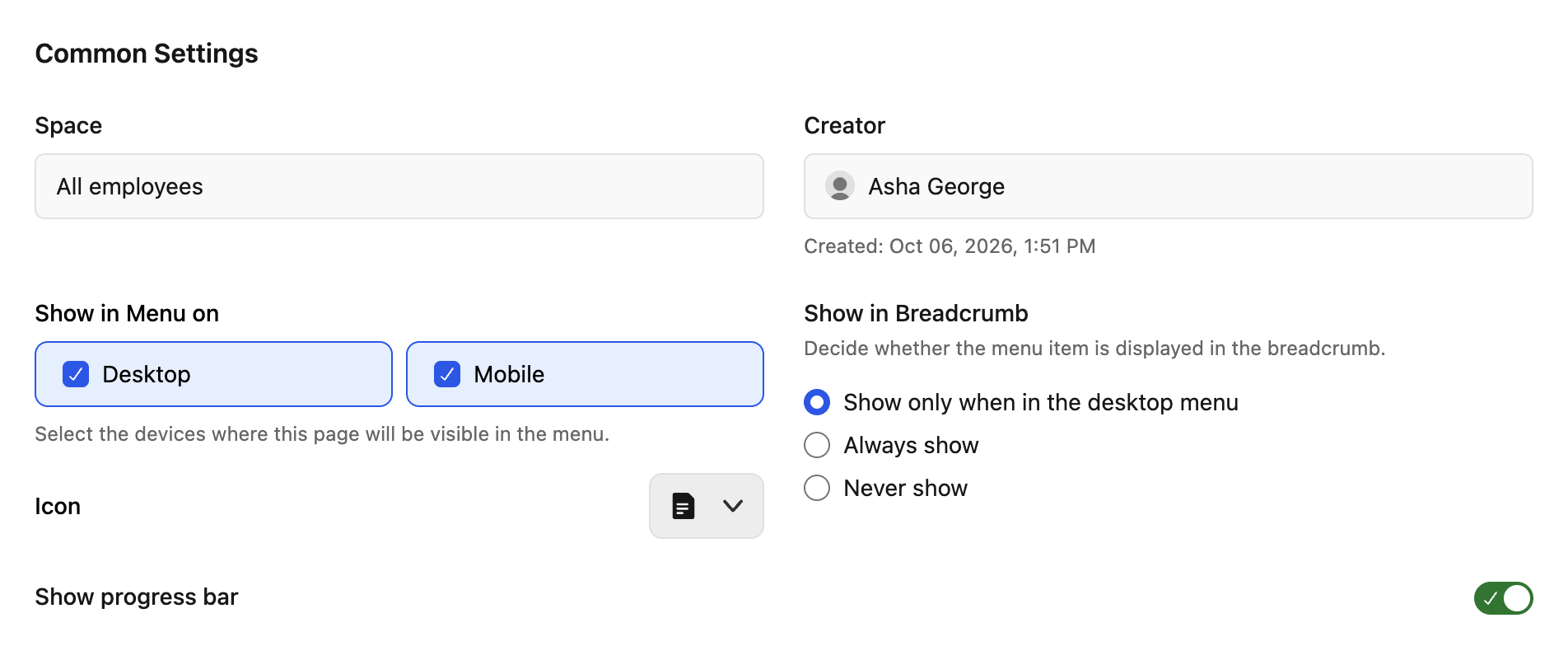
Task: Uncheck the Mobile menu checkbox
Action: tap(447, 374)
